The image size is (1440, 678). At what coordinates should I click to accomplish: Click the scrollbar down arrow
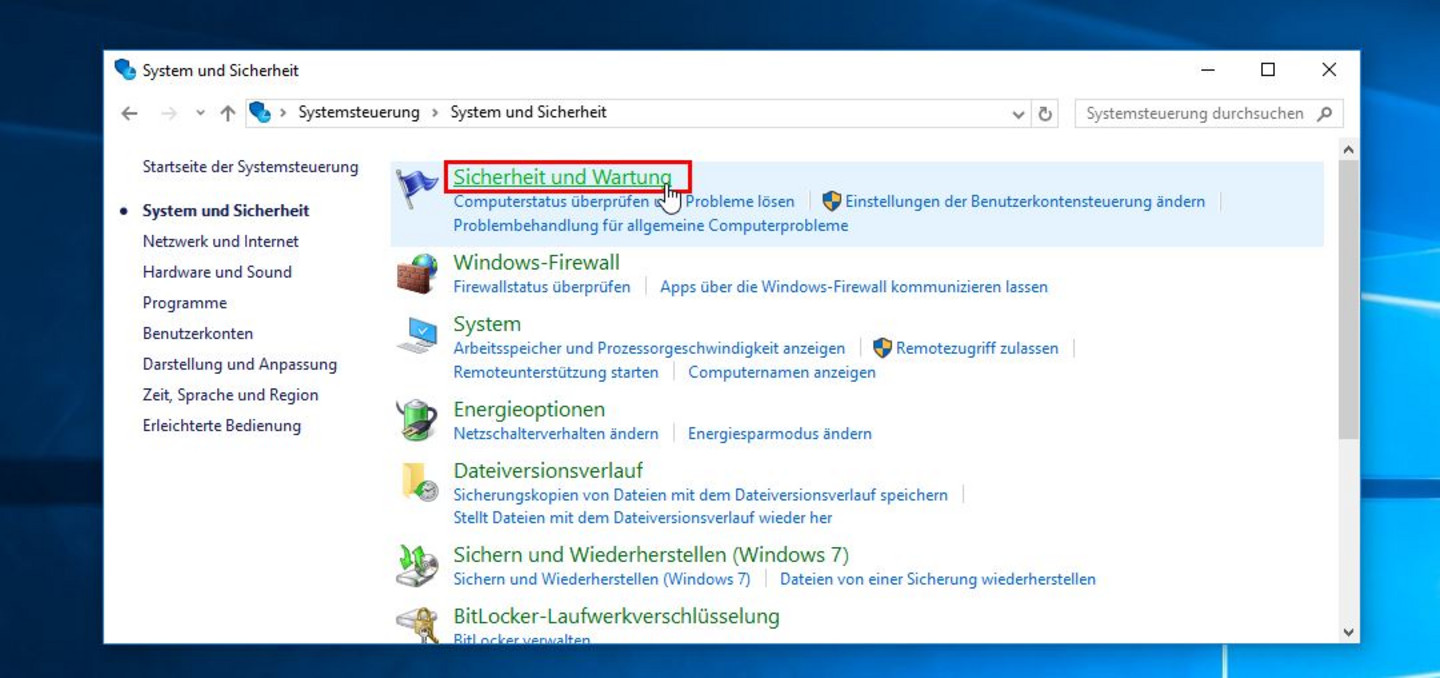click(1348, 632)
